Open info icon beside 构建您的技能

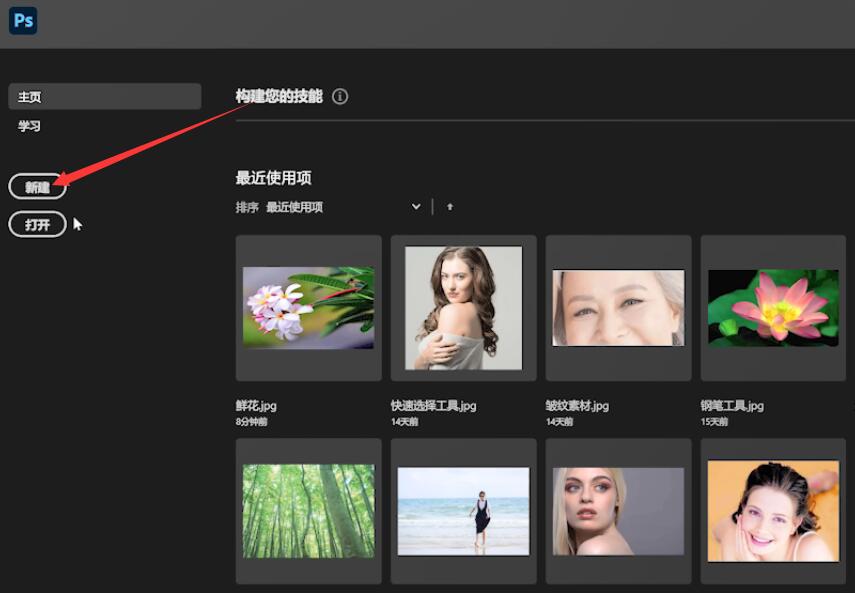tap(340, 96)
